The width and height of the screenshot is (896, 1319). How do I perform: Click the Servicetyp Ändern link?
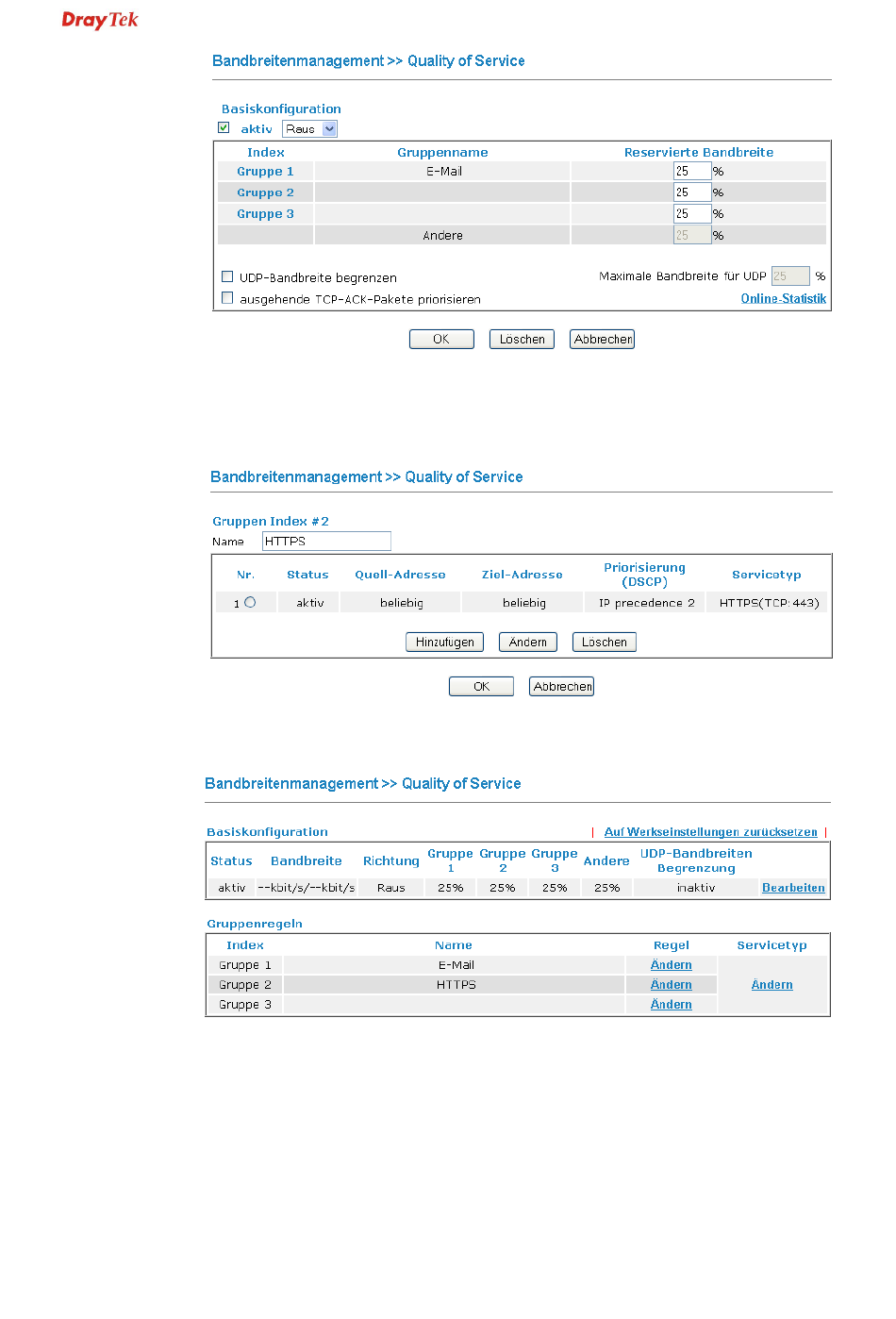(772, 985)
